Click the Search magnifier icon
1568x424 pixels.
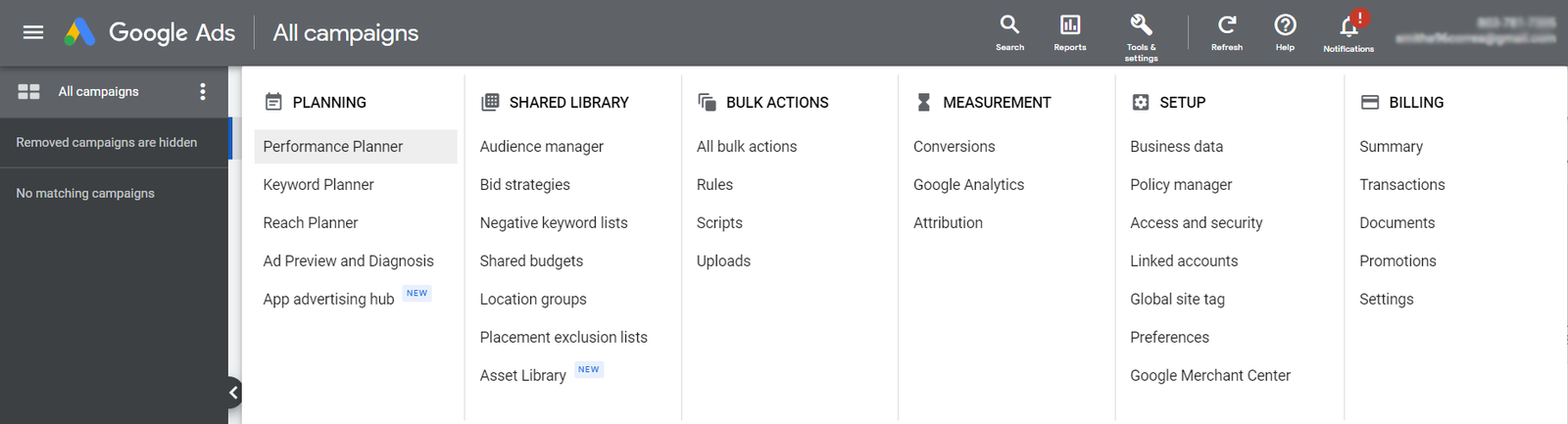click(x=1009, y=25)
